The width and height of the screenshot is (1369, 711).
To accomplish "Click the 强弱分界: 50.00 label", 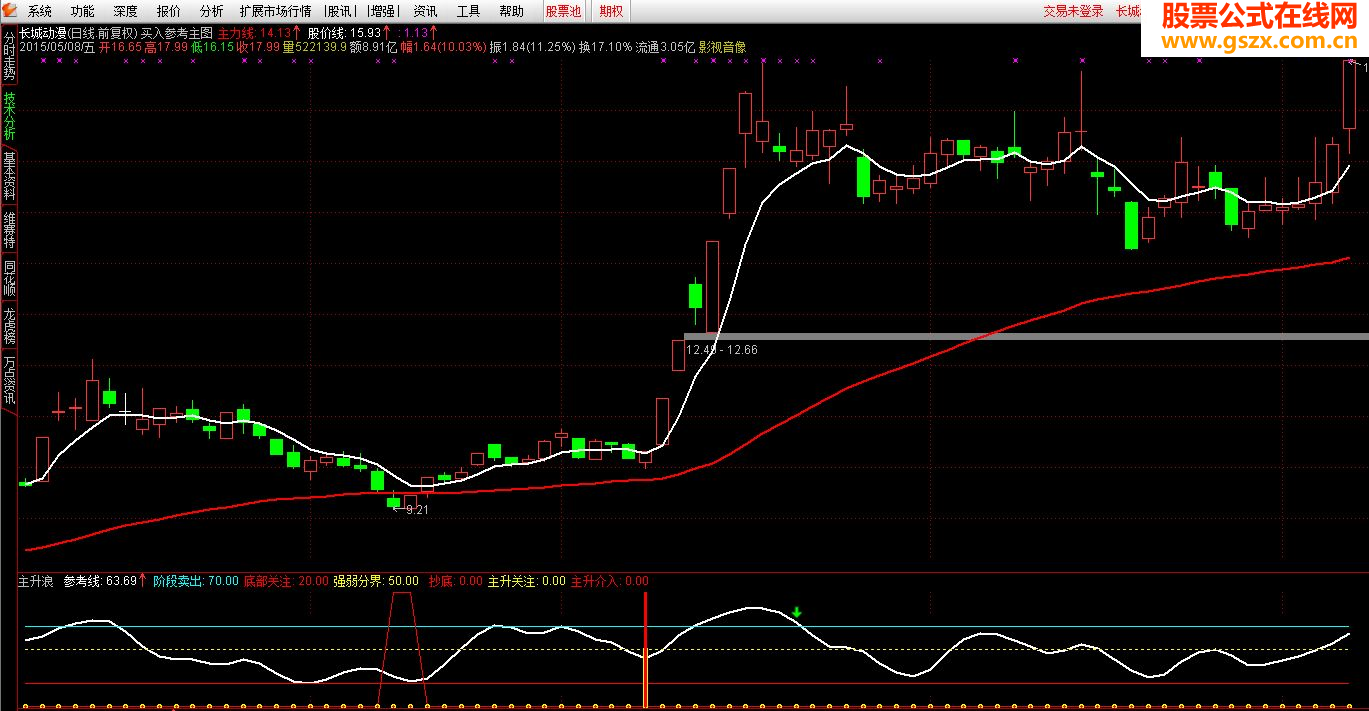I will coord(376,580).
